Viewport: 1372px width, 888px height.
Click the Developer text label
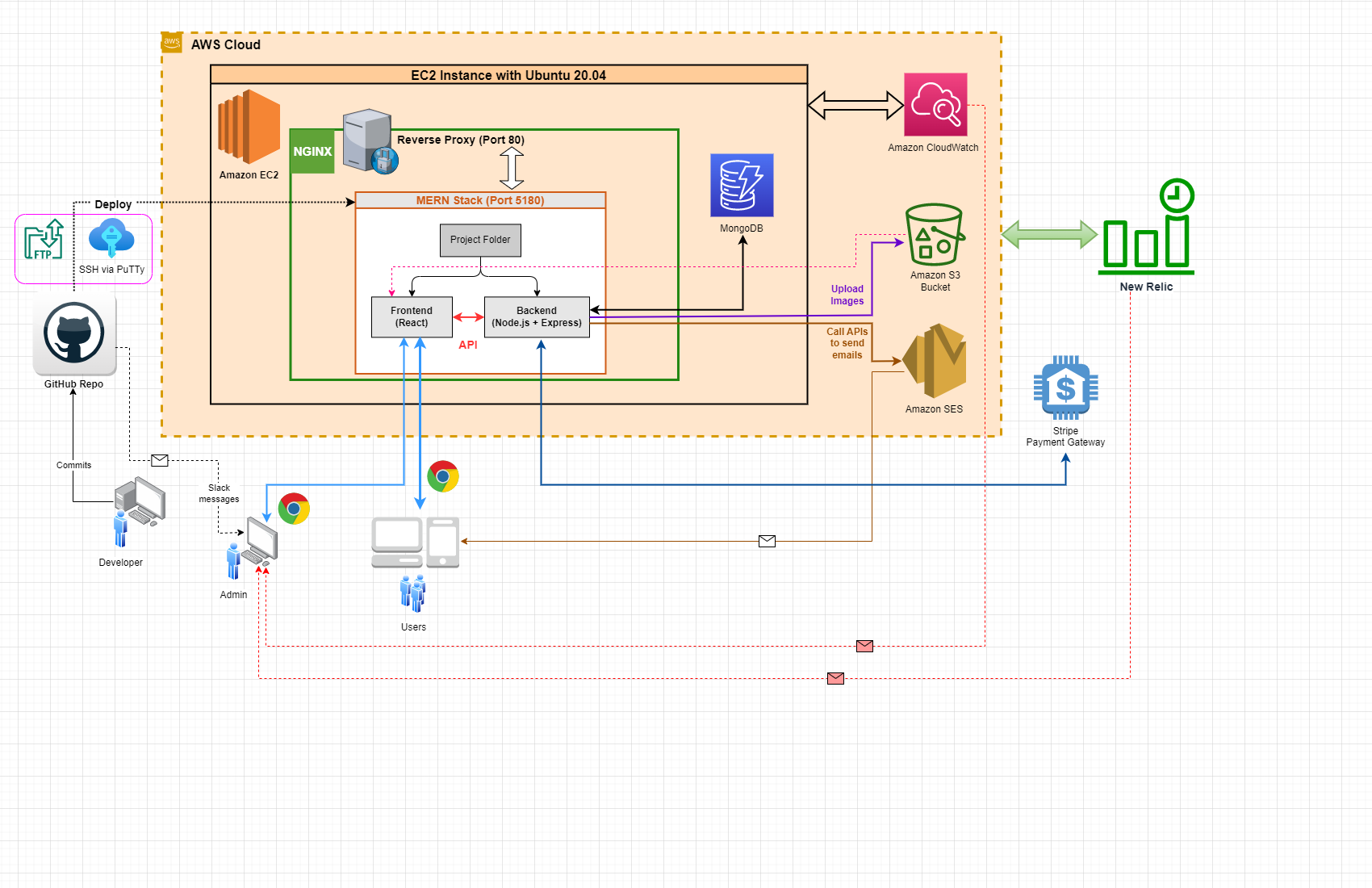coord(121,563)
